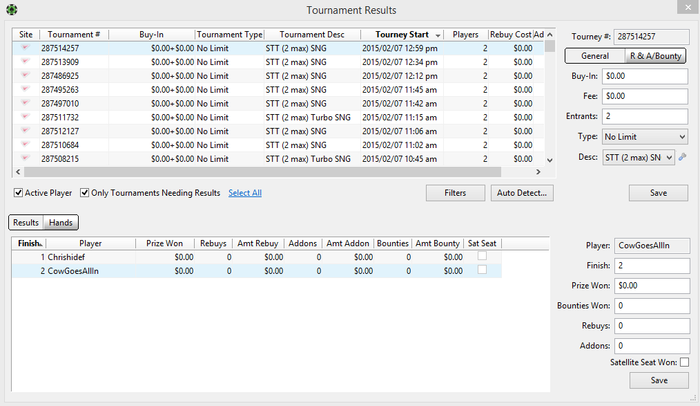
Task: Sort by Site column header
Action: pyautogui.click(x=26, y=34)
